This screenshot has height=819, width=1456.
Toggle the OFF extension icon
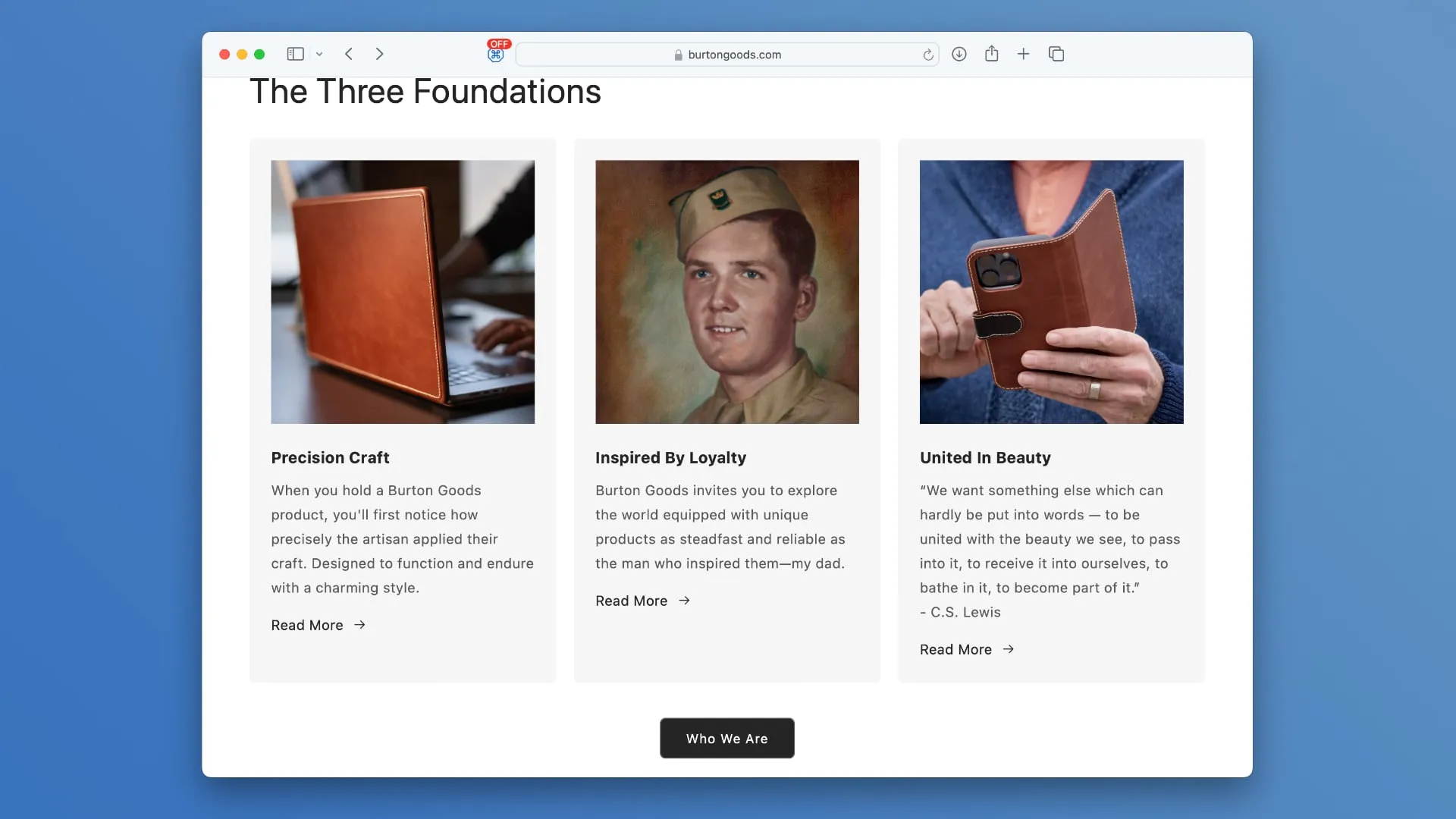[x=496, y=53]
